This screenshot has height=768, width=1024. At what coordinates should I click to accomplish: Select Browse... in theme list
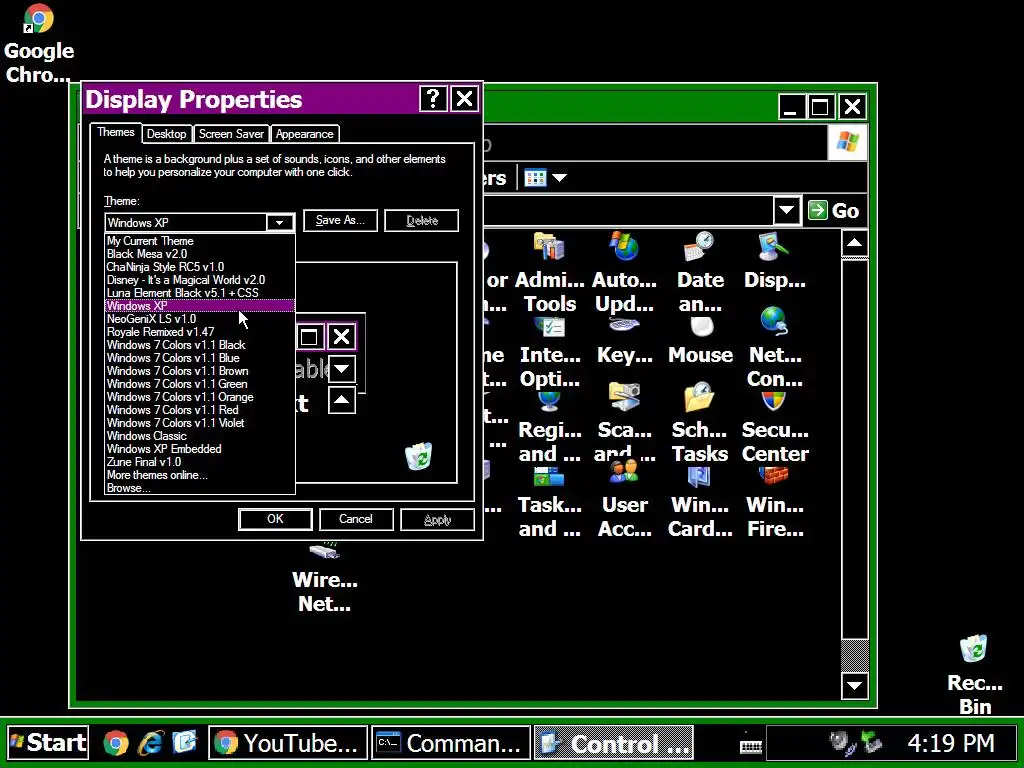pos(200,488)
